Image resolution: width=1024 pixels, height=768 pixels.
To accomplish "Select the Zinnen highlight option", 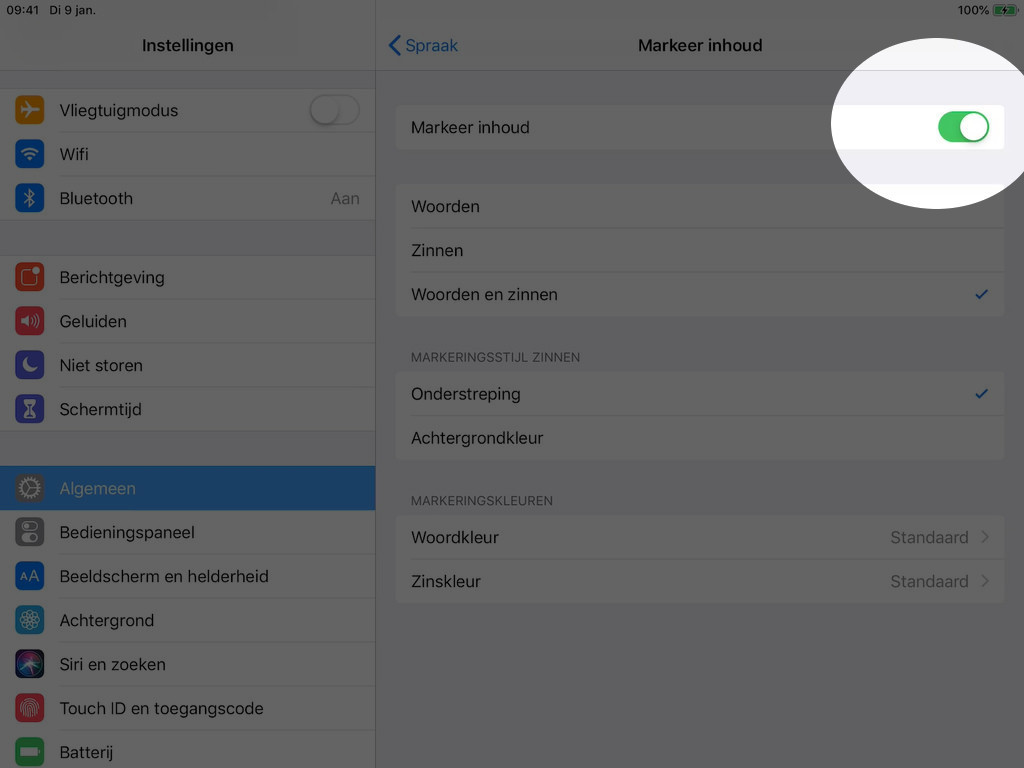I will point(699,250).
